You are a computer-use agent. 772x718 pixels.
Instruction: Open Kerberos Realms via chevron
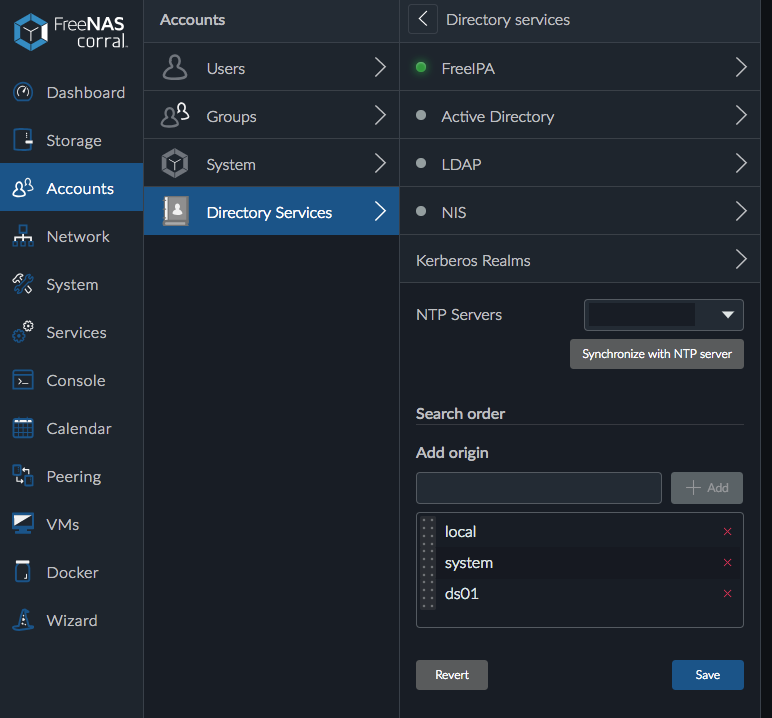[x=741, y=259]
